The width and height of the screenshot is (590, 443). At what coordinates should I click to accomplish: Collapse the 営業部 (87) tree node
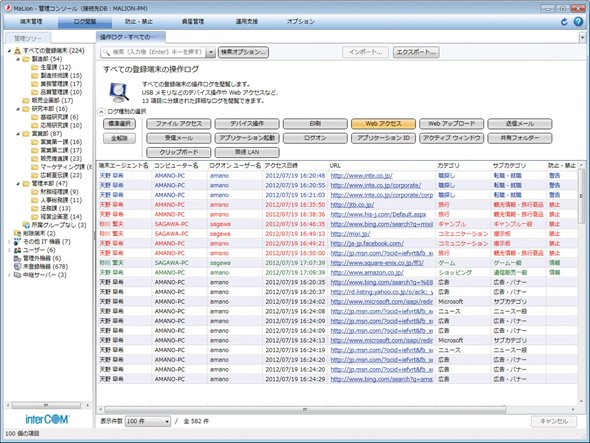(18, 134)
